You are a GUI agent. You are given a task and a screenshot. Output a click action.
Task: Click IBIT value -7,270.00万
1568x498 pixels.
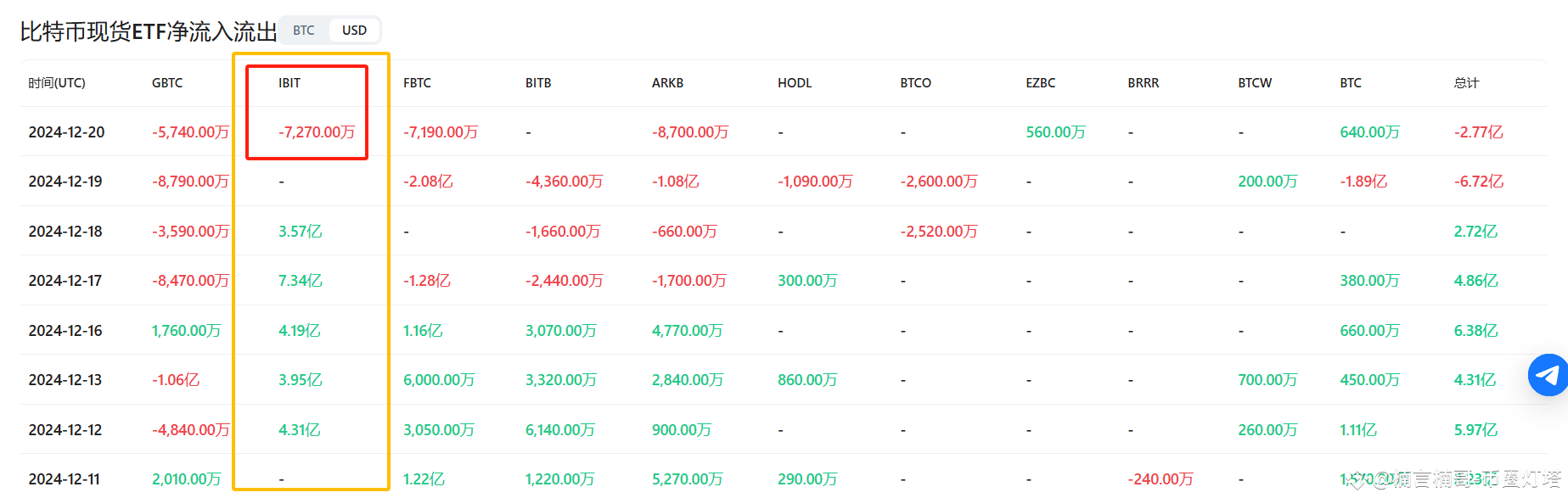coord(317,132)
